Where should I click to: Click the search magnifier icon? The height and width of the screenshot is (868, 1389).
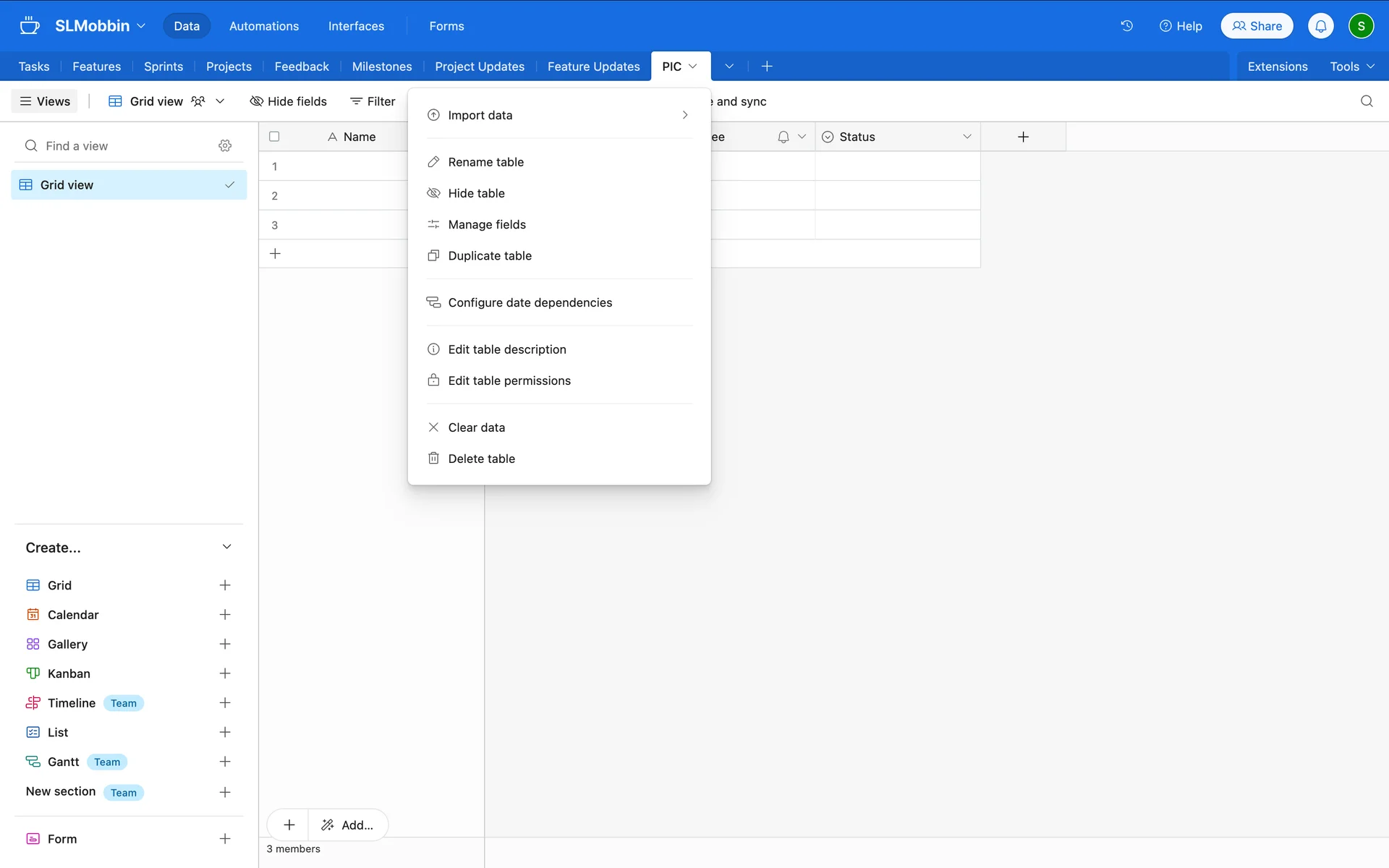pyautogui.click(x=1367, y=101)
